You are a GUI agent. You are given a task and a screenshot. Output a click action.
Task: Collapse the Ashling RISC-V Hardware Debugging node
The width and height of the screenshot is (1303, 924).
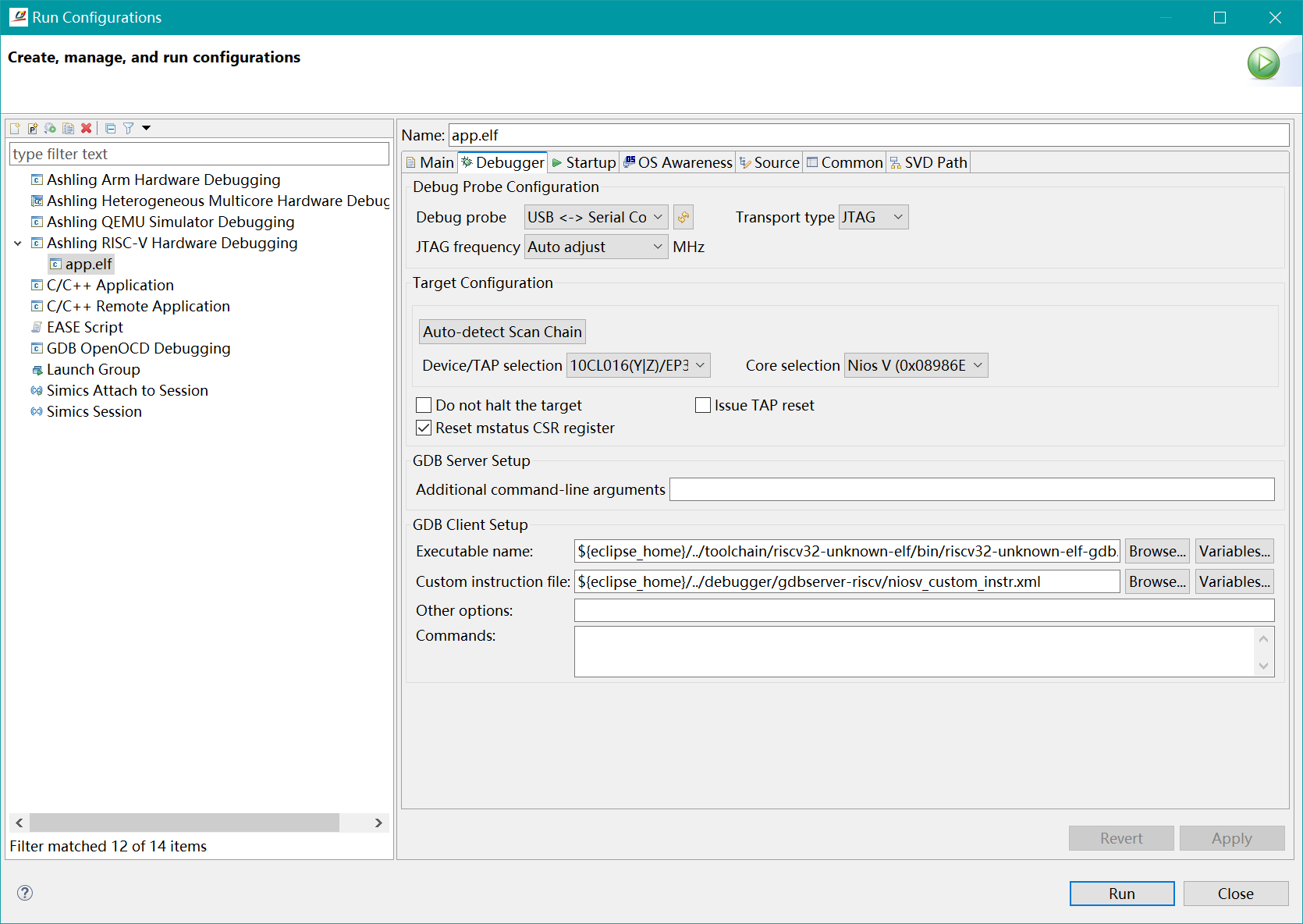(x=18, y=243)
